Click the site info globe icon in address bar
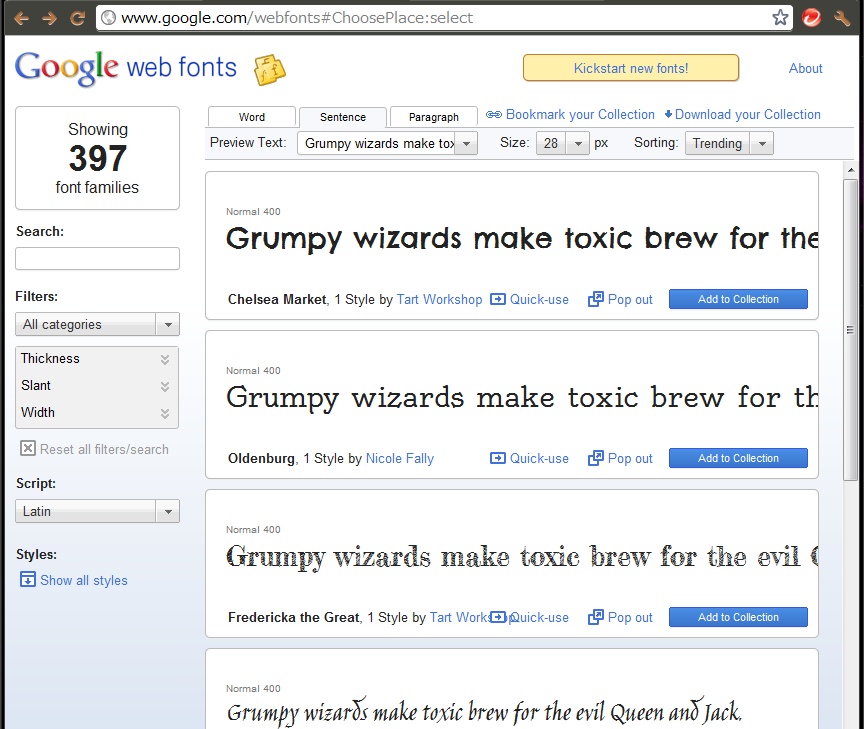864x729 pixels. coord(109,18)
